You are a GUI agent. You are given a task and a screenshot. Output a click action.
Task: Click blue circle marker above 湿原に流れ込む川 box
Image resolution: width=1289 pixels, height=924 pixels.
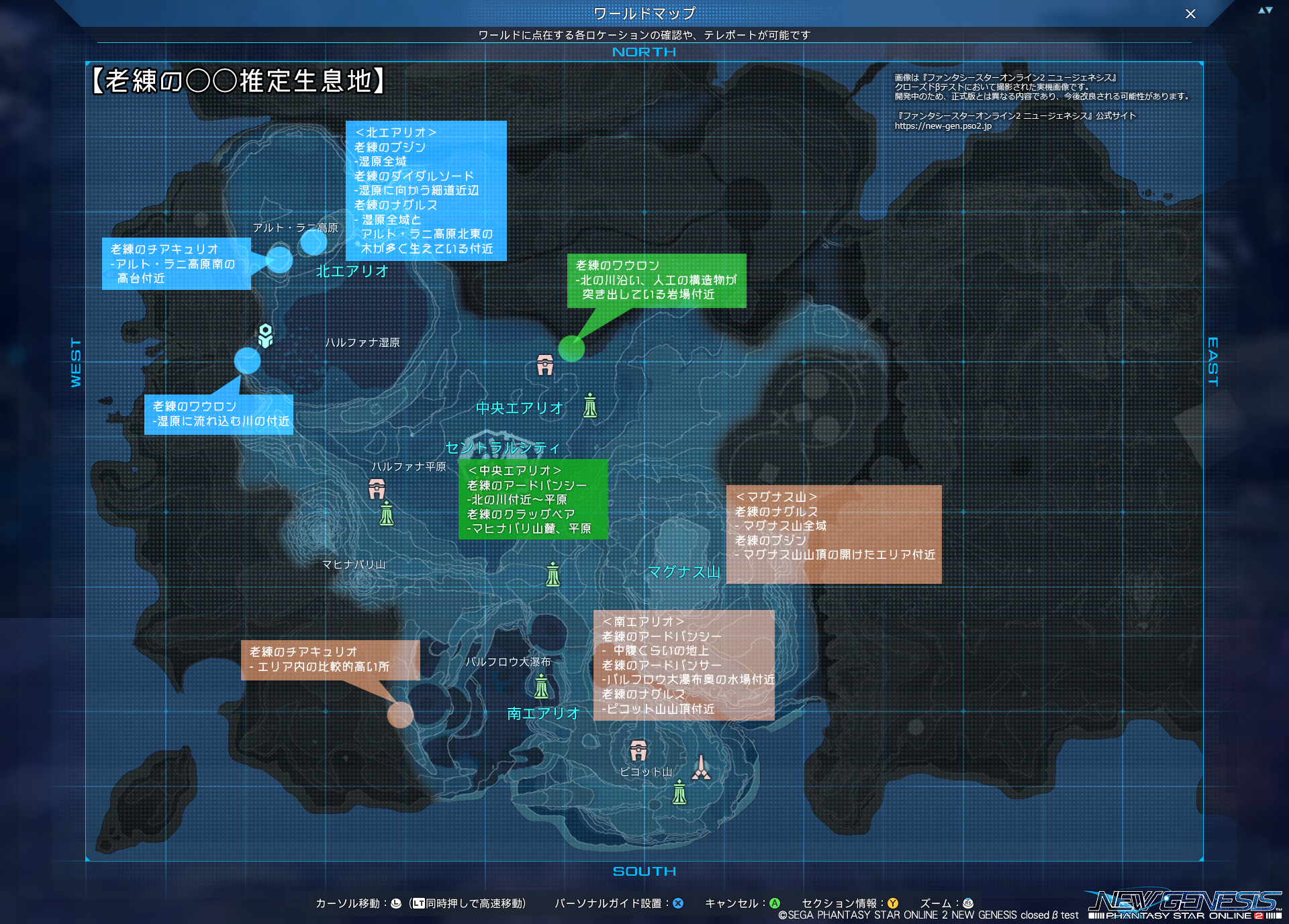247,360
